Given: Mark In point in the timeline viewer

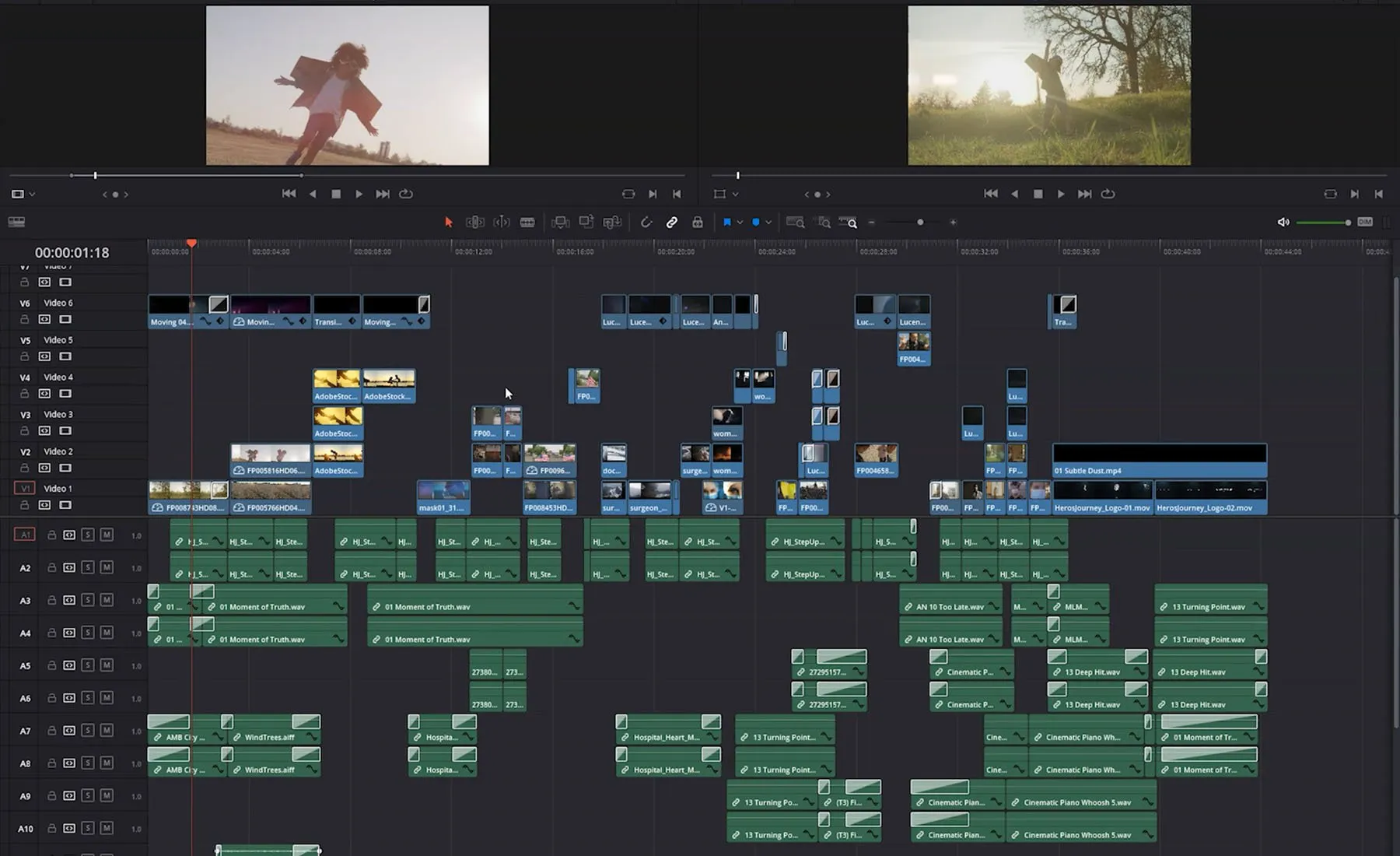Looking at the screenshot, I should point(1355,194).
